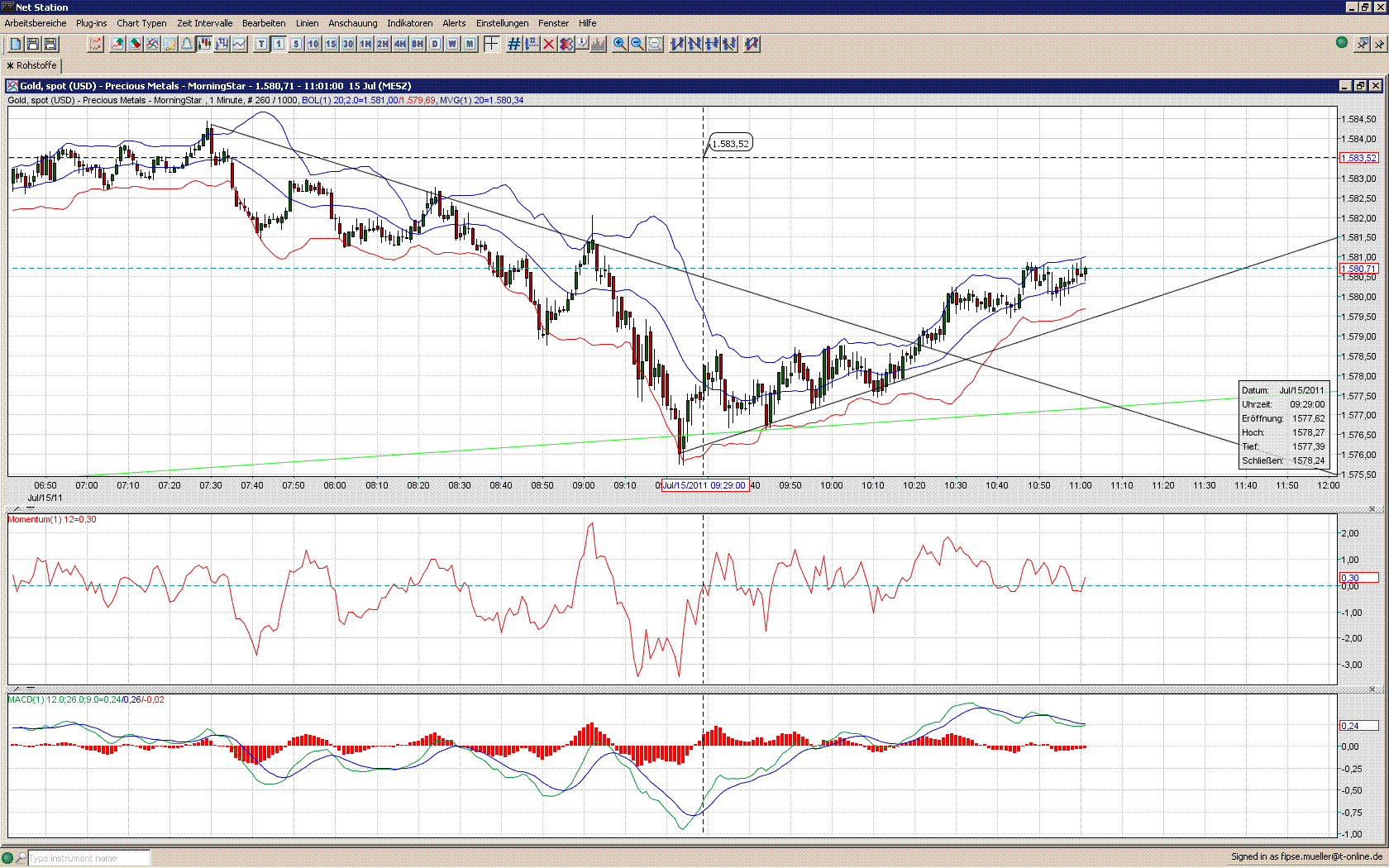
Task: Click the search magnifier icon in status bar
Action: (x=21, y=858)
